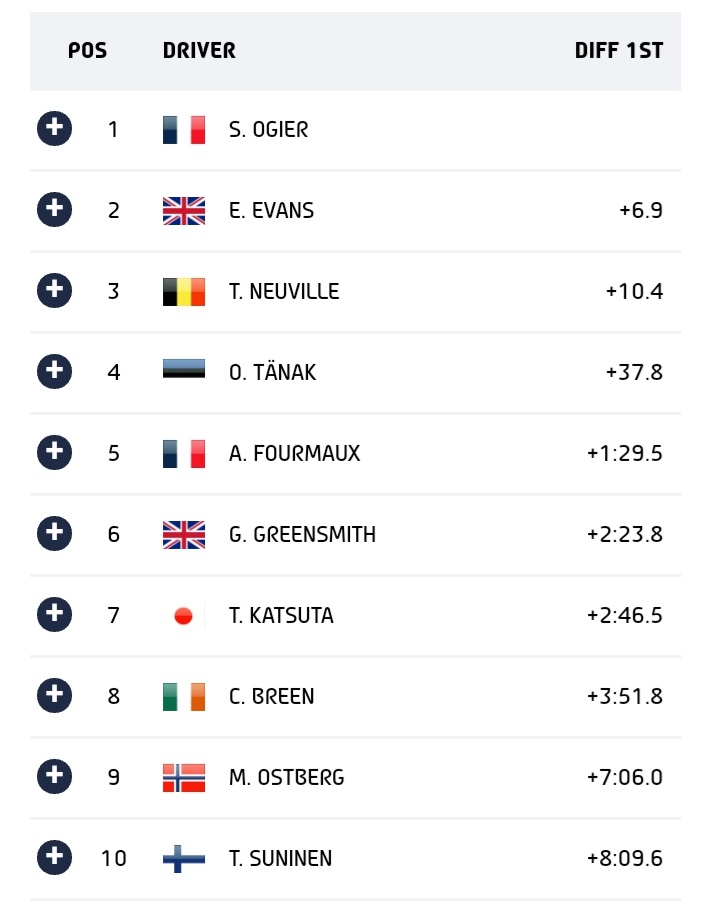Screen dimensions: 715x917
Task: Expand T. Suninen's position row
Action: point(54,858)
